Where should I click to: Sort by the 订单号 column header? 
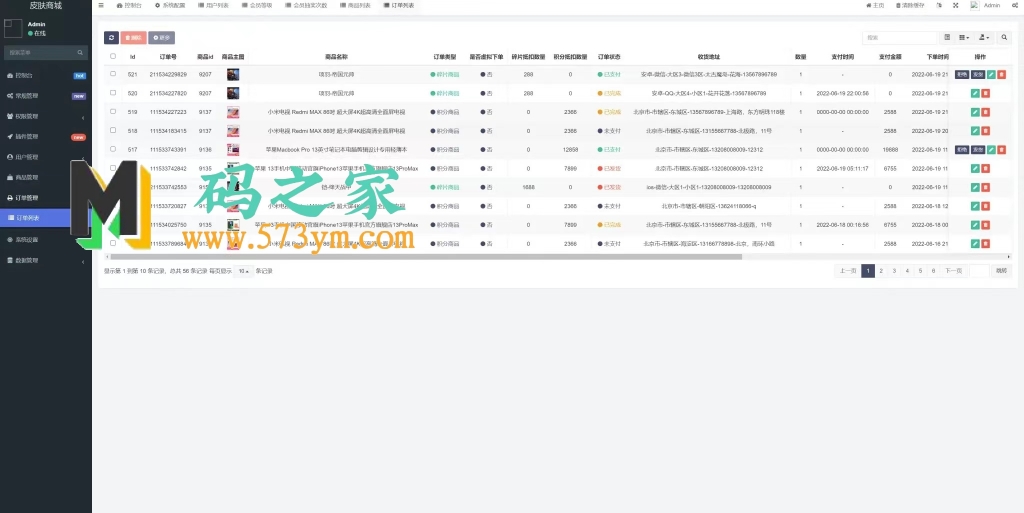(x=168, y=57)
